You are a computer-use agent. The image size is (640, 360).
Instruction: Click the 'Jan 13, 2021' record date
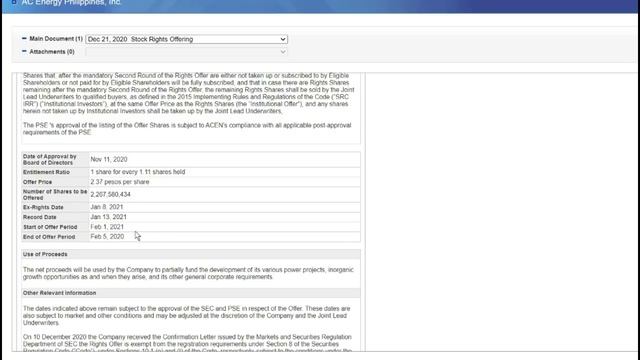(108, 217)
